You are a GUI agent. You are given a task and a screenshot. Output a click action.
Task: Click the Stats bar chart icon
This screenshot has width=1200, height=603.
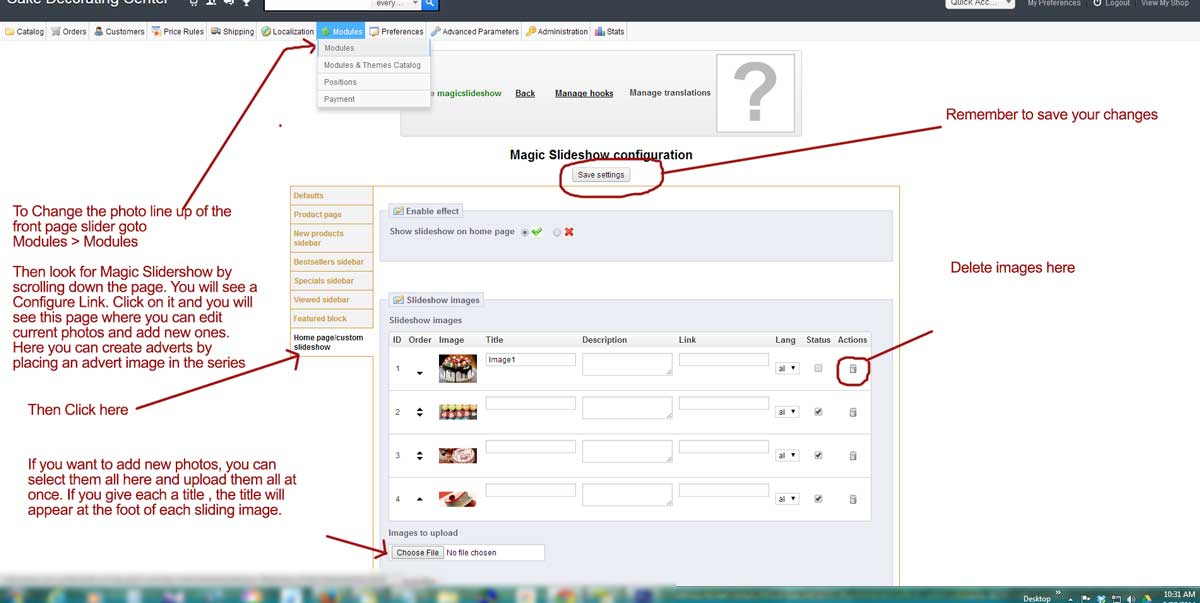(599, 31)
